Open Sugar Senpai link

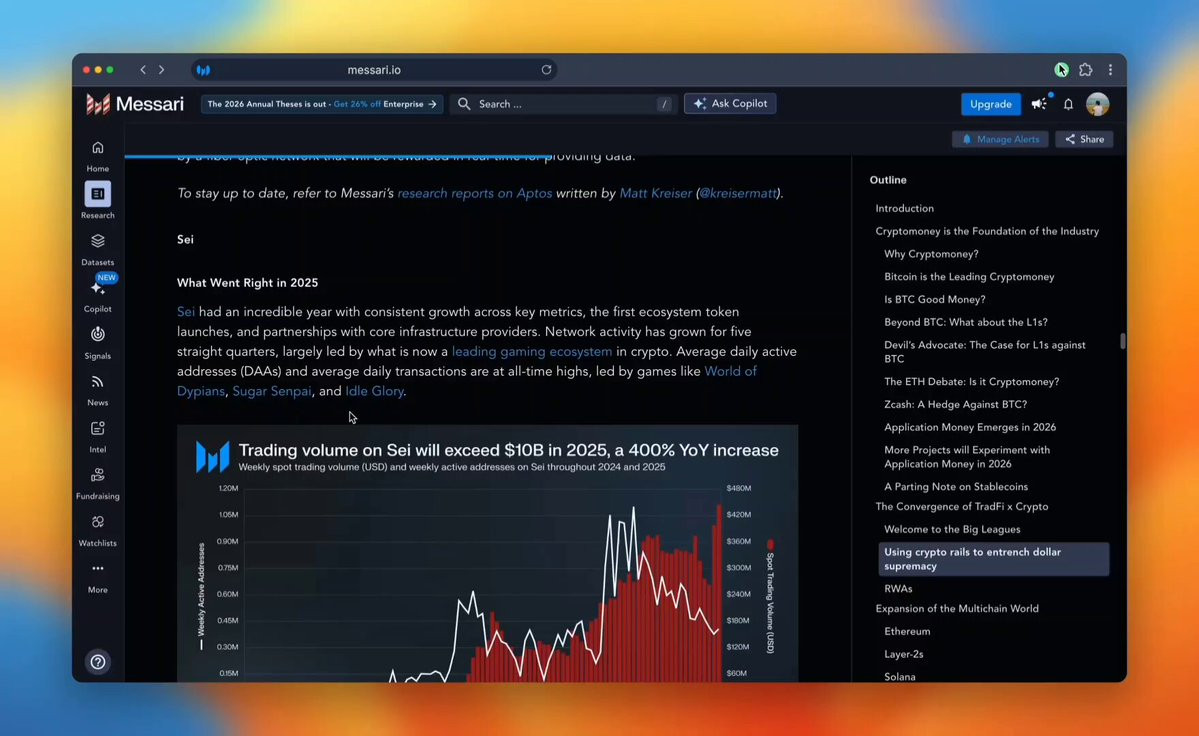(x=271, y=391)
